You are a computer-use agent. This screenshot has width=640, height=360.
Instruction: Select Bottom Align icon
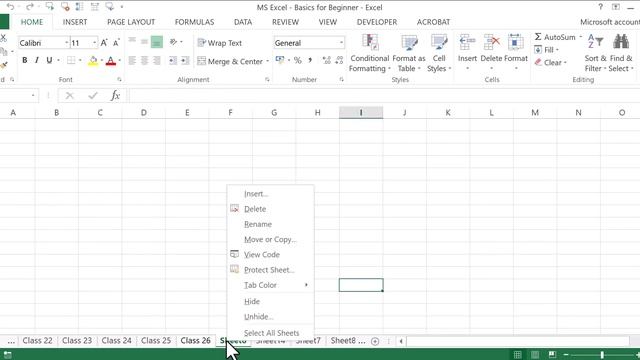[157, 42]
